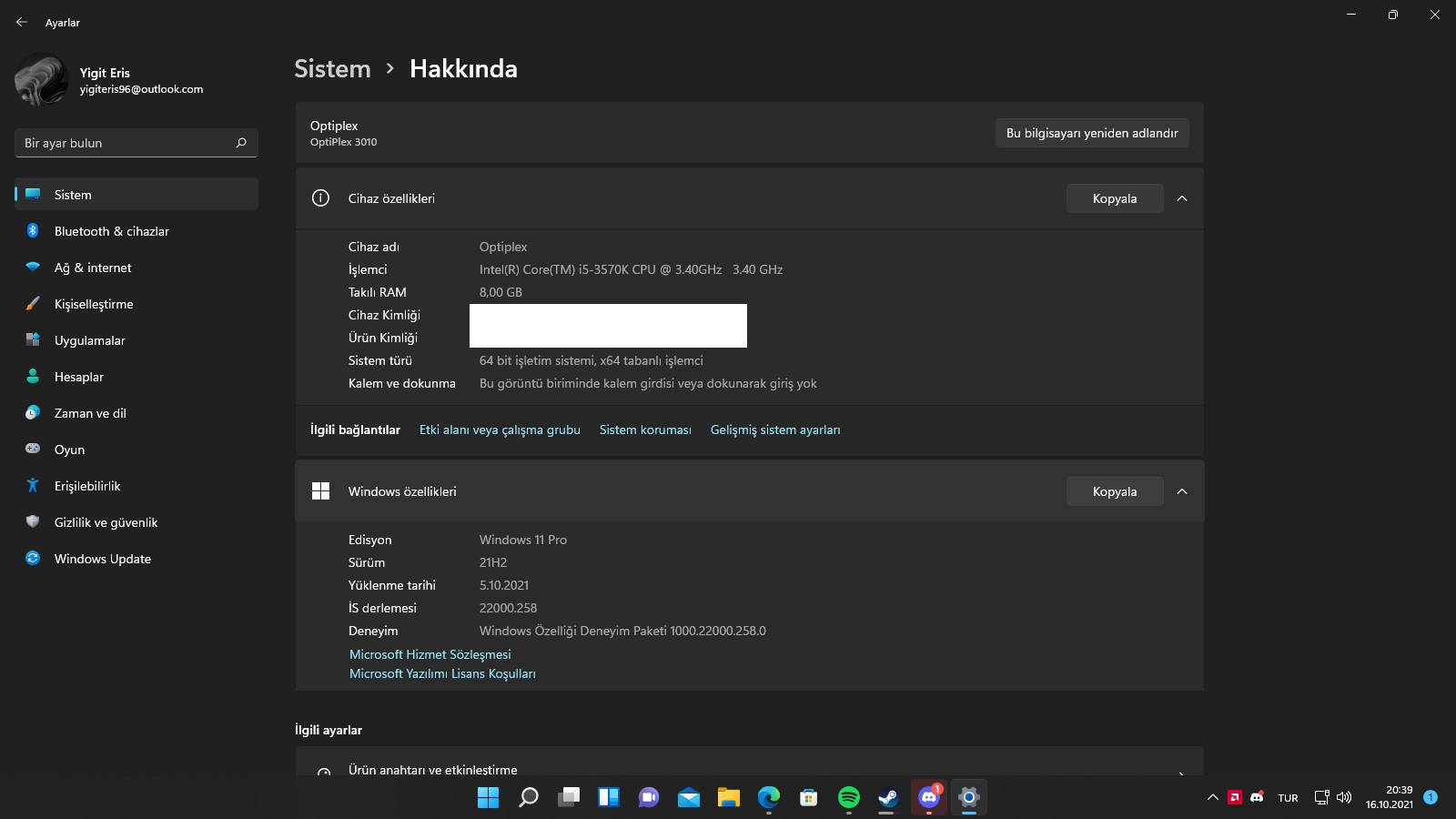Open Gizlilik ve güvenlik page
This screenshot has width=1456, height=819.
tap(106, 522)
